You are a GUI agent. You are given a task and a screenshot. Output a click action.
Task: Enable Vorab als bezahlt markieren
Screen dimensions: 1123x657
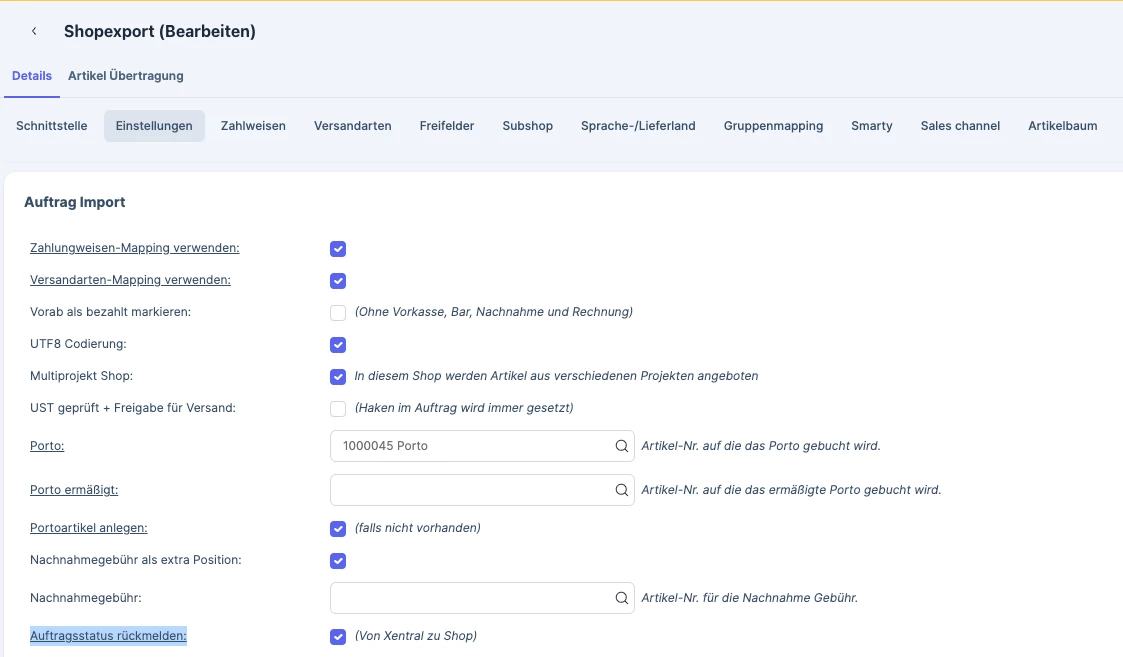[338, 312]
